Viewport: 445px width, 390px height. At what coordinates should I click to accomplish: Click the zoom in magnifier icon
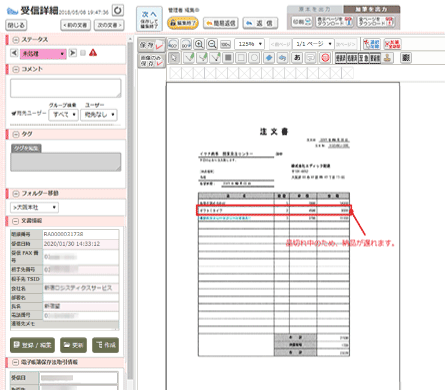point(199,44)
